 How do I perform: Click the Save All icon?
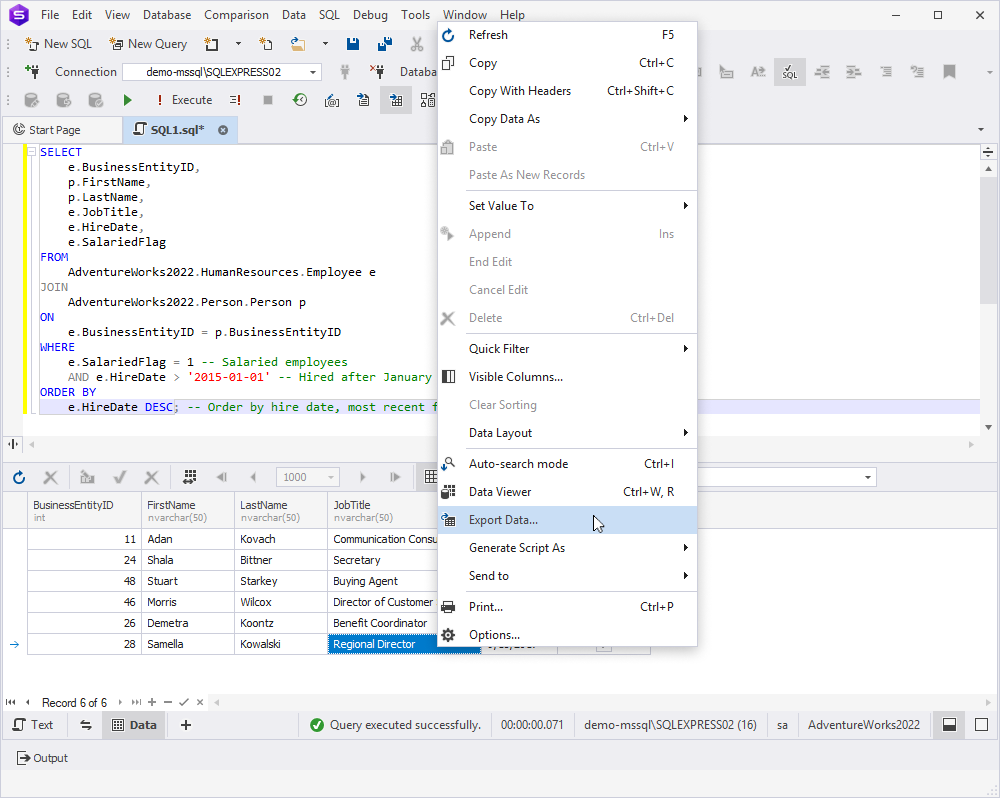click(x=385, y=44)
